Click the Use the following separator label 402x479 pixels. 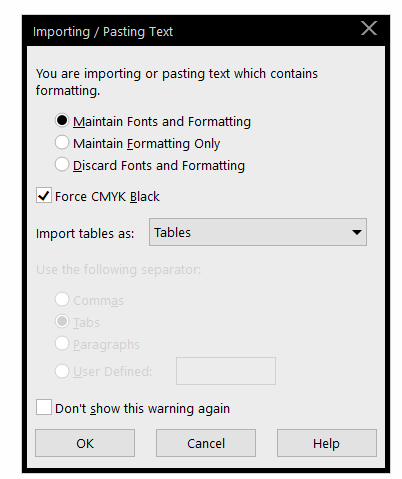tap(118, 269)
